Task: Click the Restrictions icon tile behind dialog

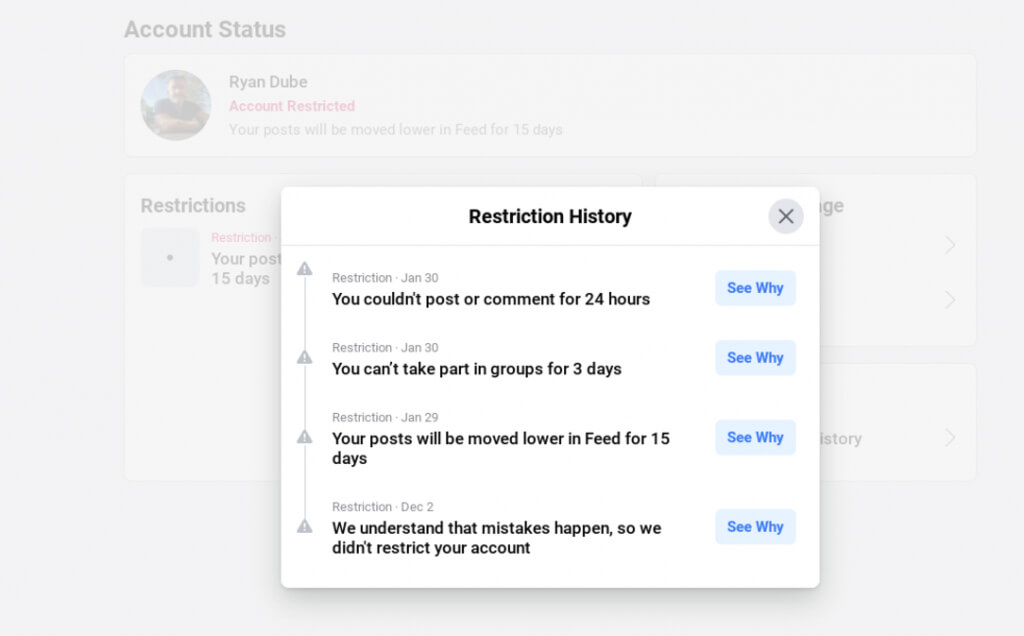Action: (x=170, y=258)
